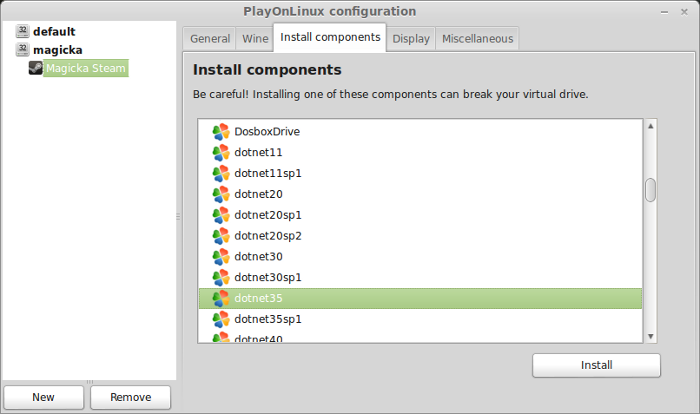Switch to the Display tab

pos(411,39)
